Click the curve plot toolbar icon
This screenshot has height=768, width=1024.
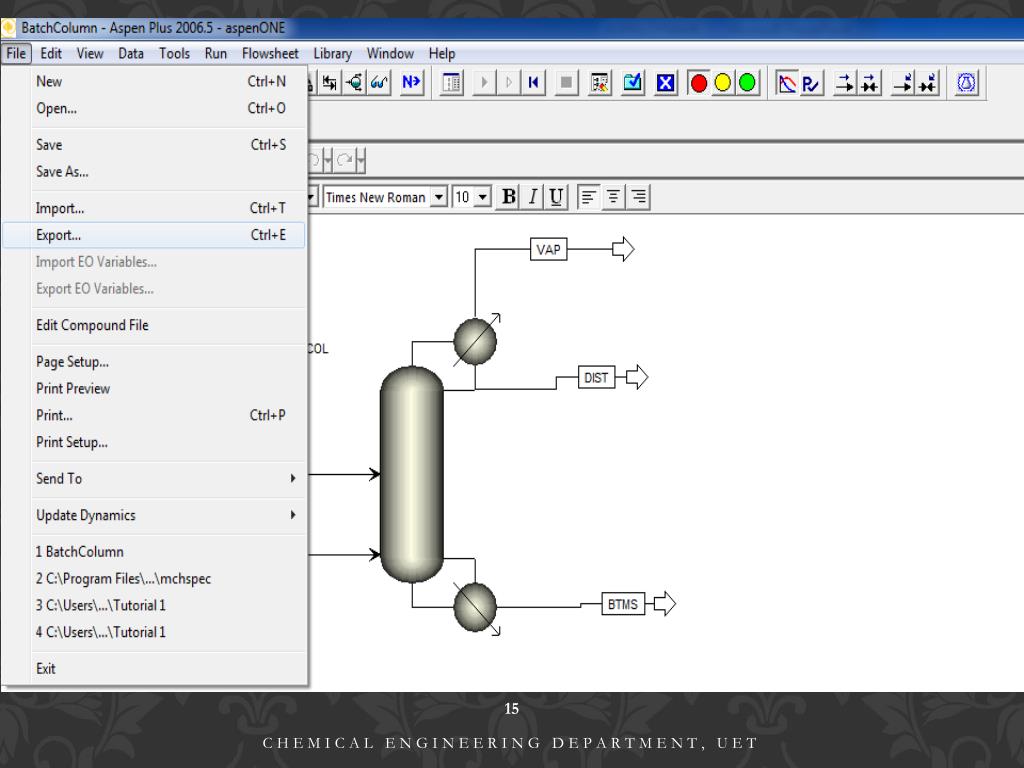(x=786, y=83)
